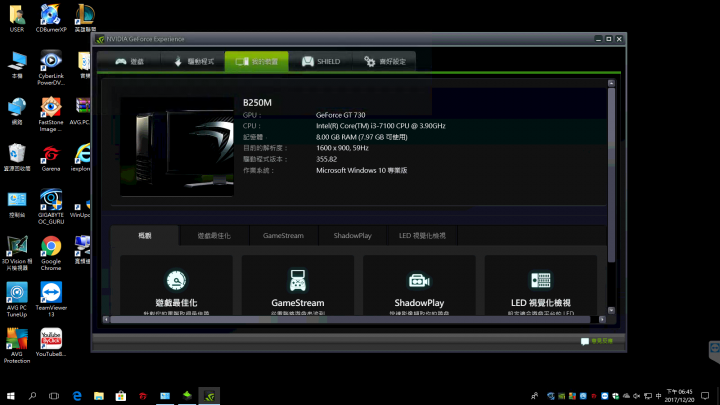
Task: Click the Microsoft Windows 10 value
Action: [x=361, y=170]
